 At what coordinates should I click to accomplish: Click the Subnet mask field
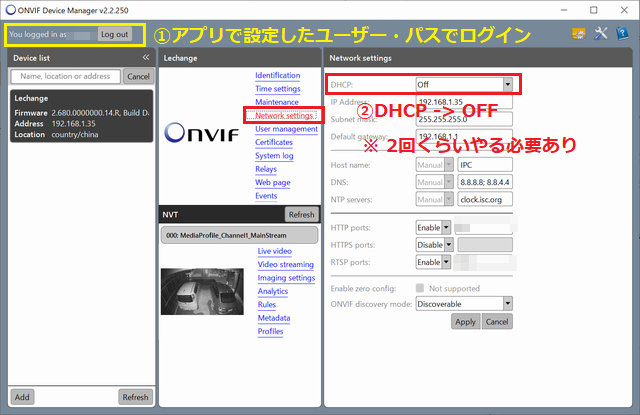464,119
